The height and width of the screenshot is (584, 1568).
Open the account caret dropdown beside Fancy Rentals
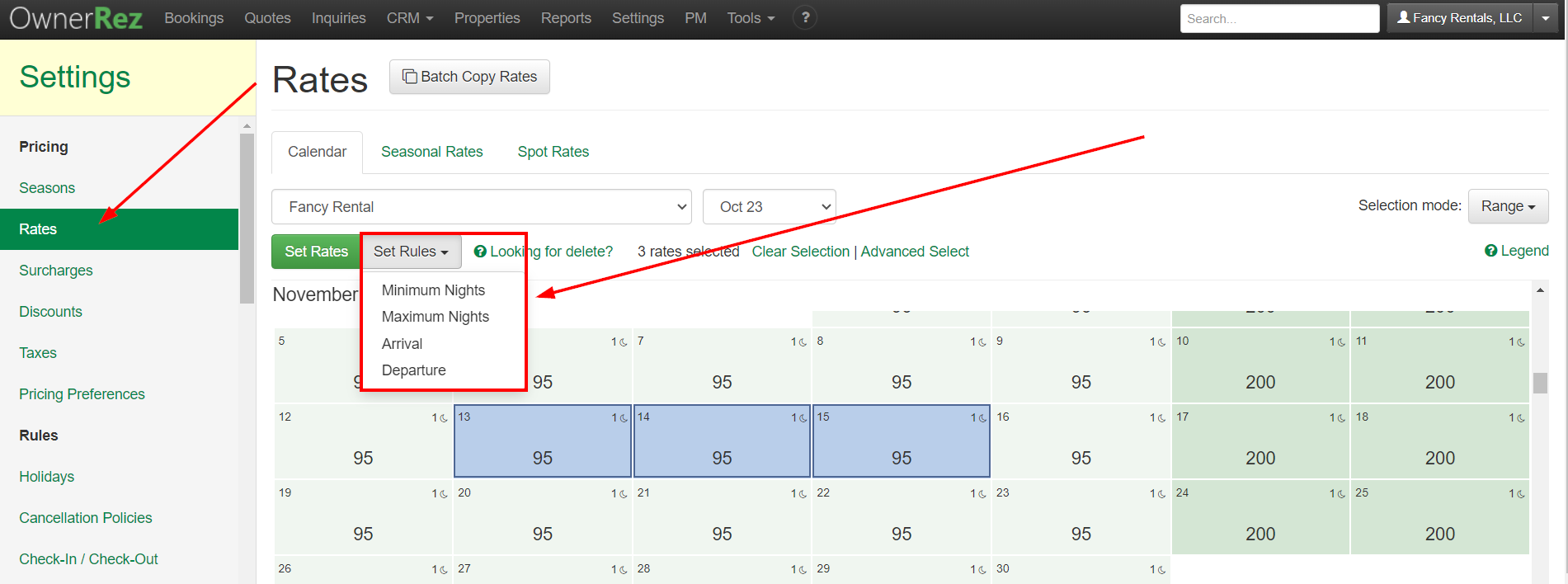[1546, 18]
